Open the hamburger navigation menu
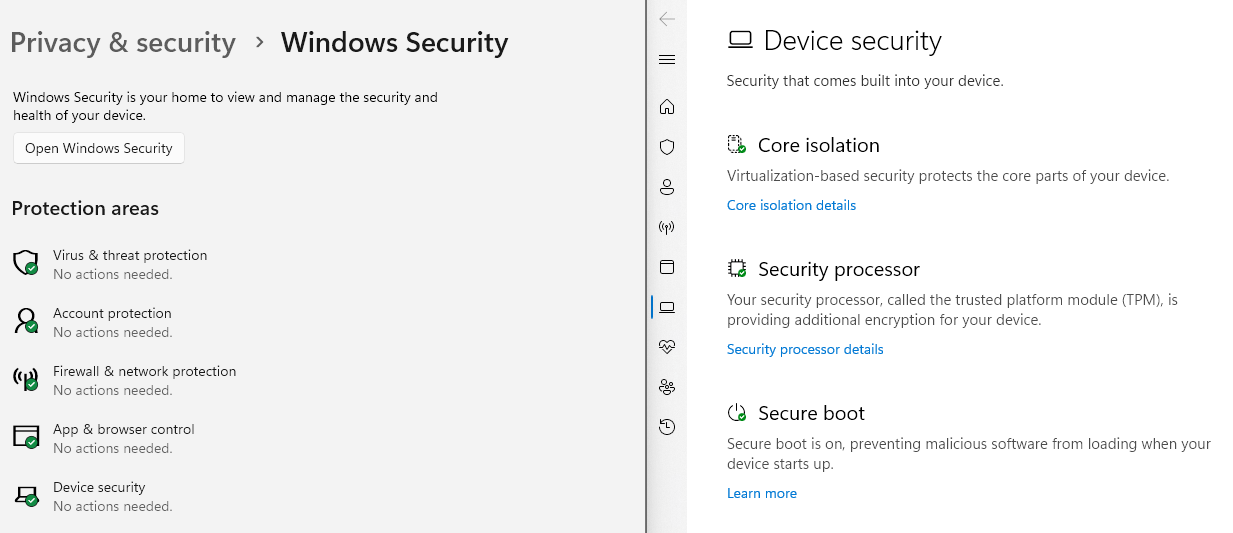This screenshot has width=1233, height=533. [667, 60]
